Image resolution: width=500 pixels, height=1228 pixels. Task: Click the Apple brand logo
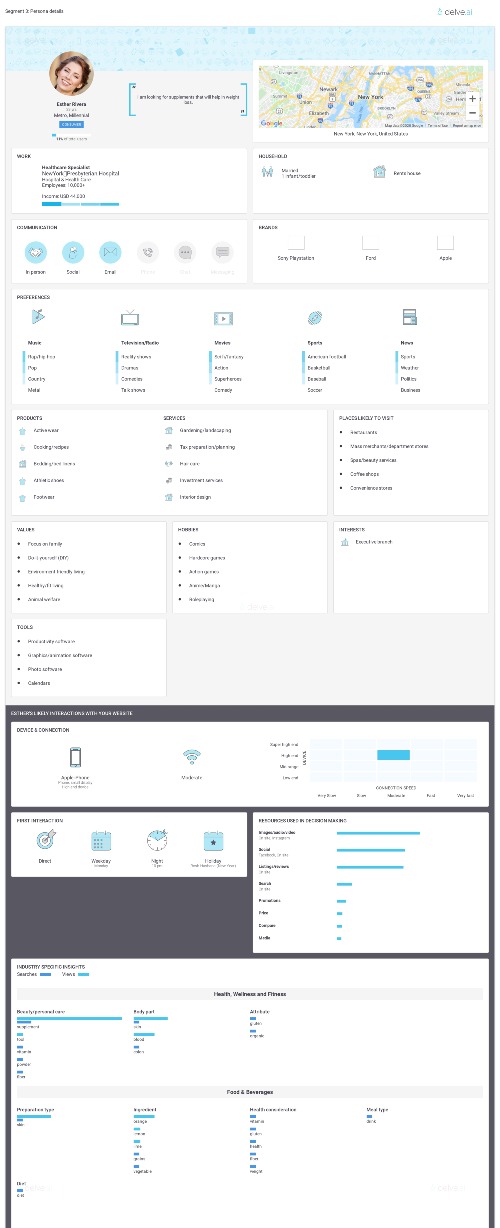click(x=446, y=242)
